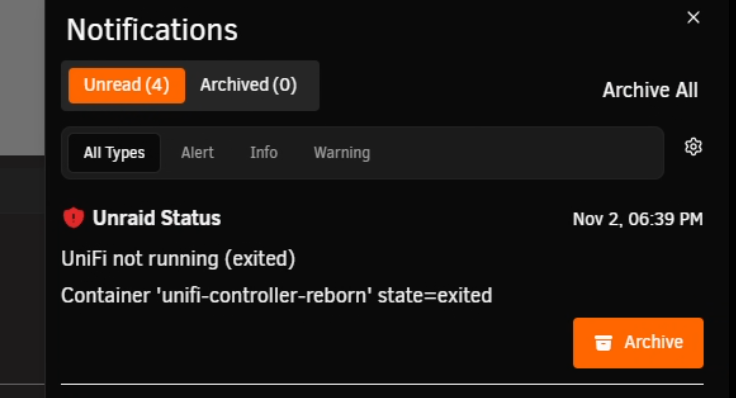Switch to the Unread (4) tab
This screenshot has height=398, width=736.
tap(127, 85)
